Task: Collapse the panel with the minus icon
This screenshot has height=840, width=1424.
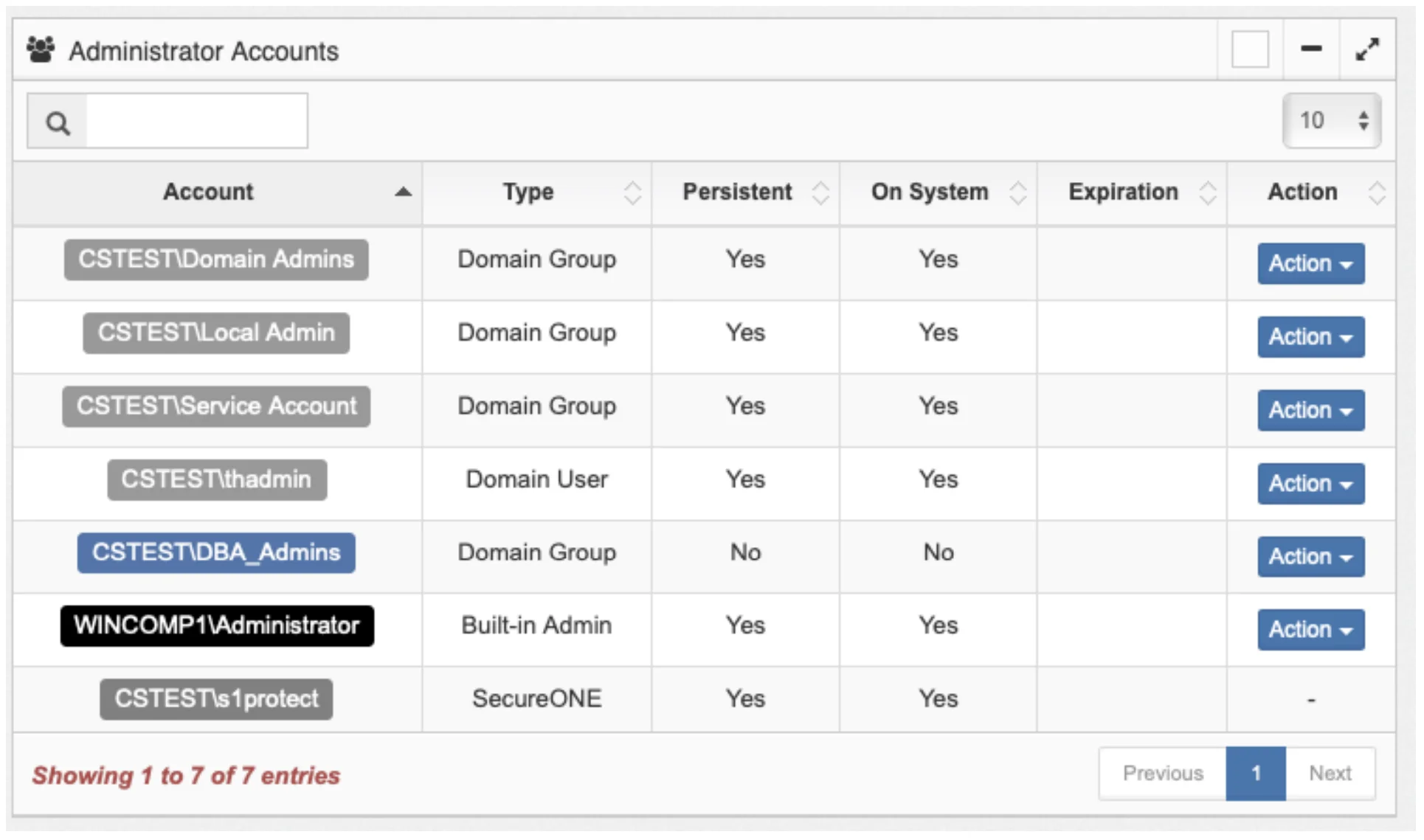Action: pyautogui.click(x=1310, y=49)
